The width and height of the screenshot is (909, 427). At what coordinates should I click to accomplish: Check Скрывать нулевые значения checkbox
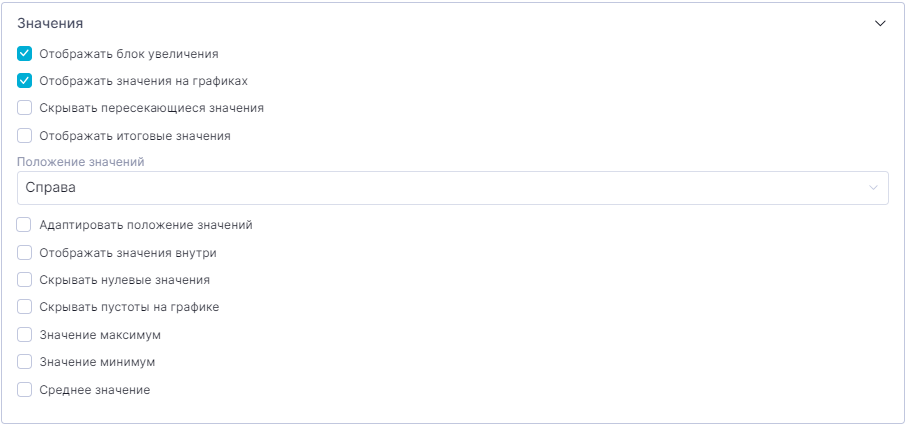pos(25,280)
